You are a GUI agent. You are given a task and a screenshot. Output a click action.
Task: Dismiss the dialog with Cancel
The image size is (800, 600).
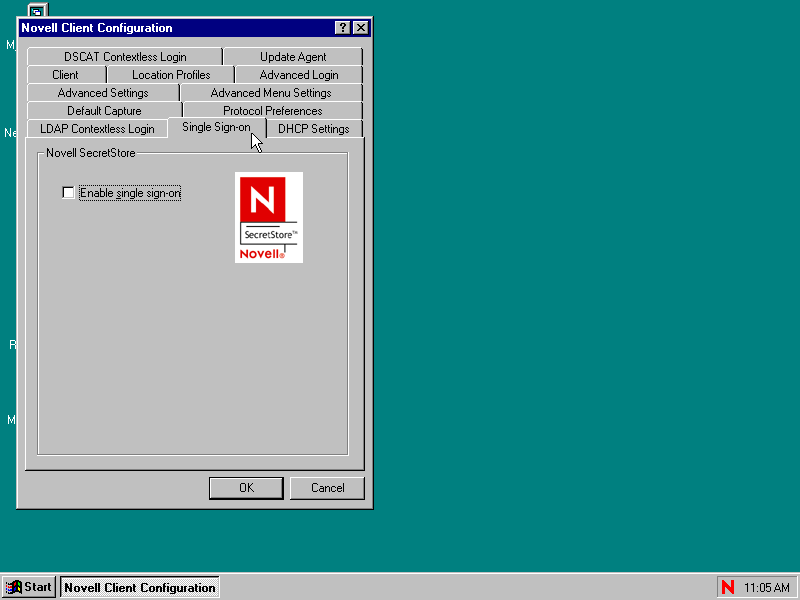tap(327, 488)
